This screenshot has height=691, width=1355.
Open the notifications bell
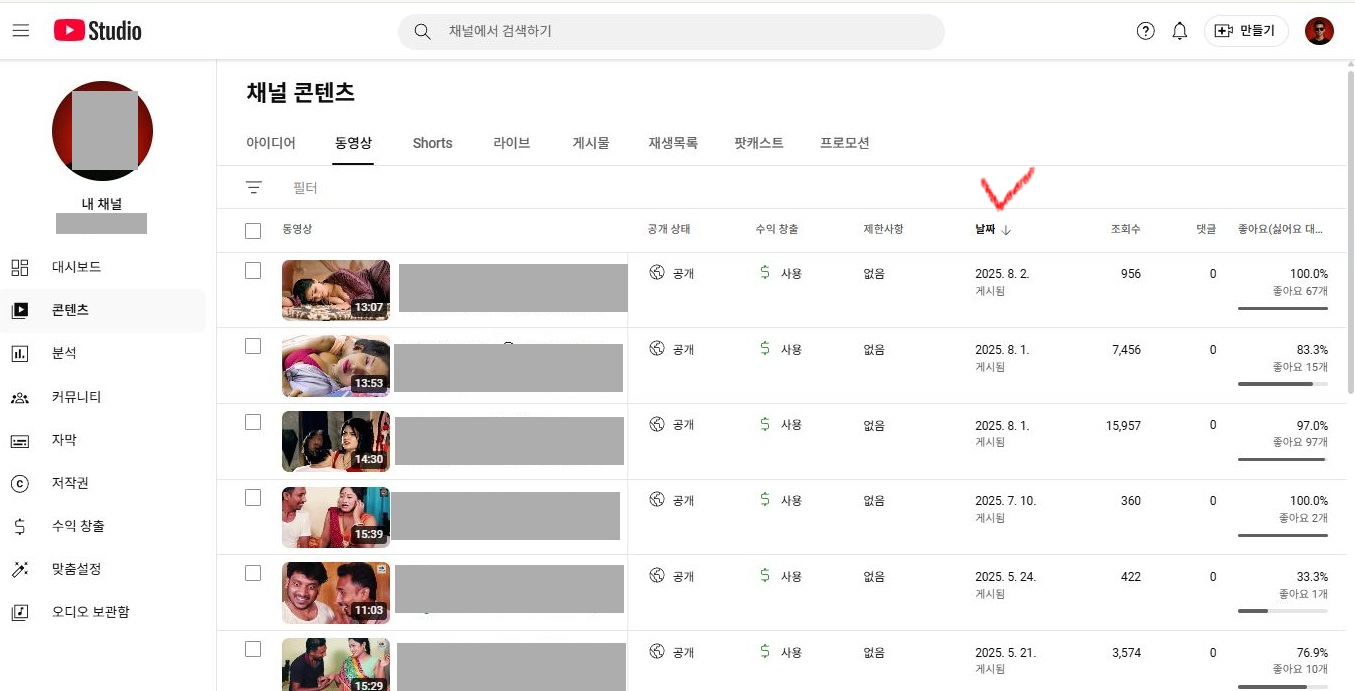(x=1180, y=31)
